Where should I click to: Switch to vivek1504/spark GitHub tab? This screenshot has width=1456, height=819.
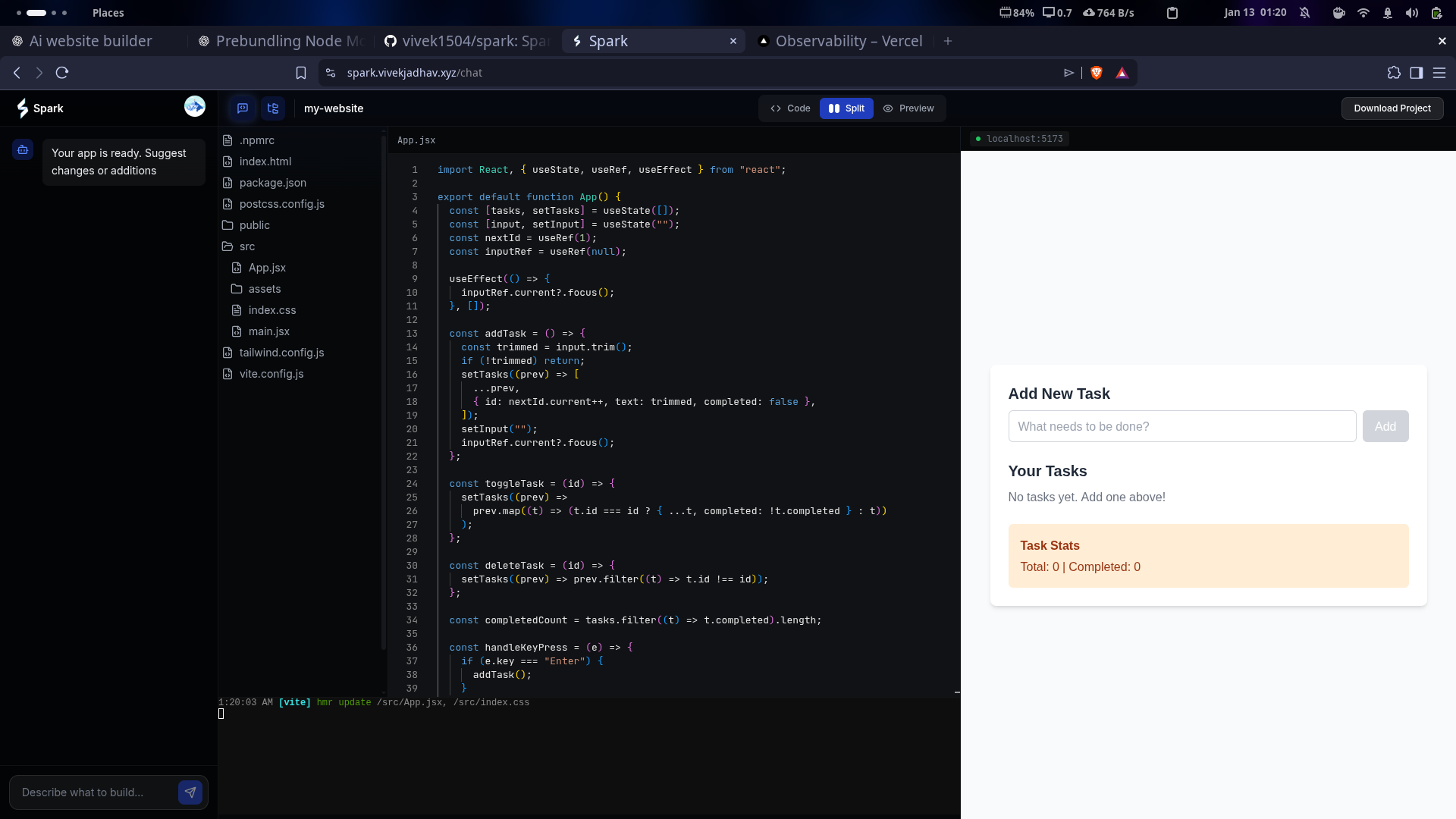467,41
